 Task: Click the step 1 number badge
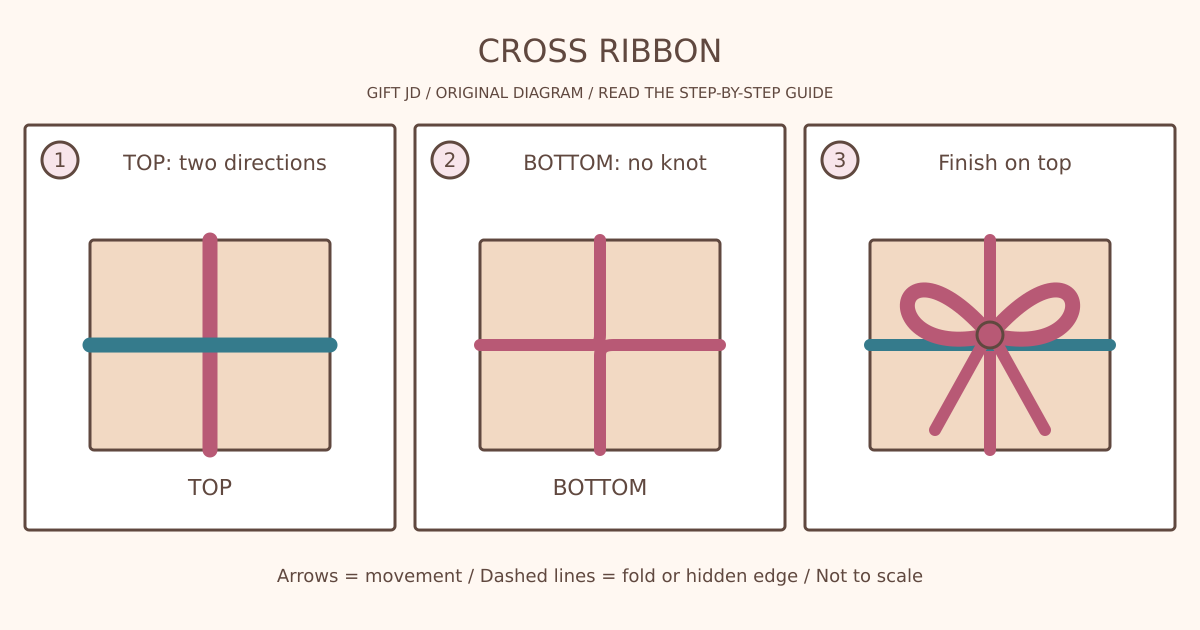point(60,160)
